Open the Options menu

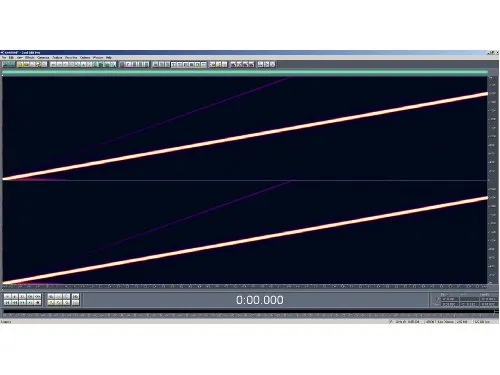[x=85, y=58]
